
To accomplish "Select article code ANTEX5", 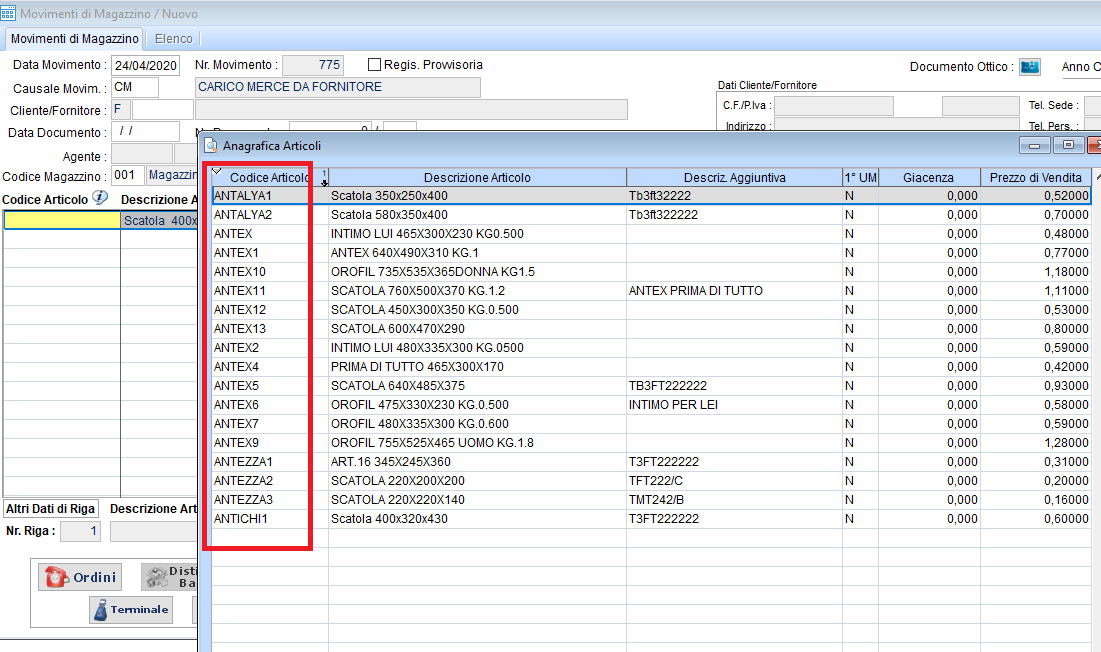I will (236, 385).
